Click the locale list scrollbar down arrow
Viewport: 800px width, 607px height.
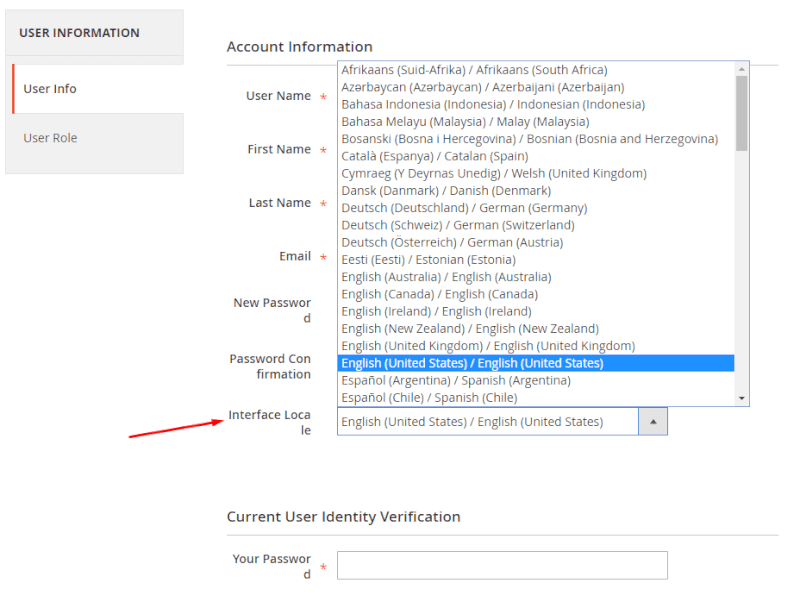739,398
